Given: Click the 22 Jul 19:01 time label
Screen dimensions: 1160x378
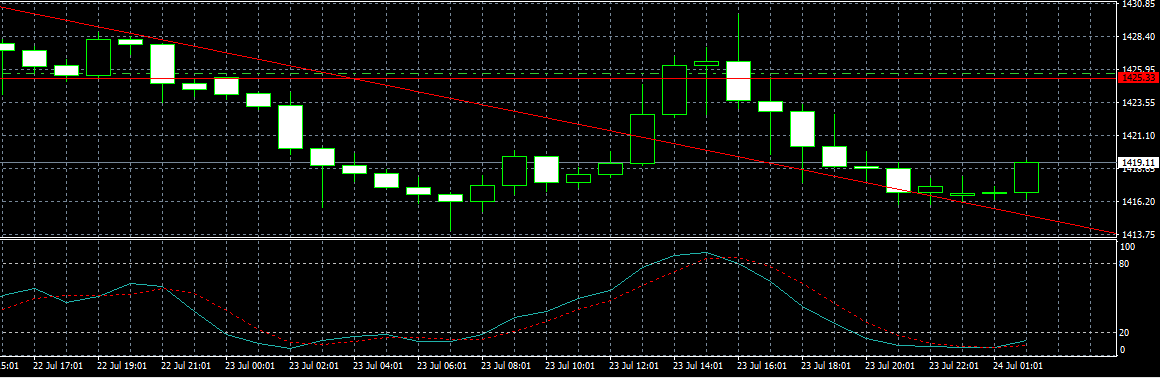Looking at the screenshot, I should point(123,365).
